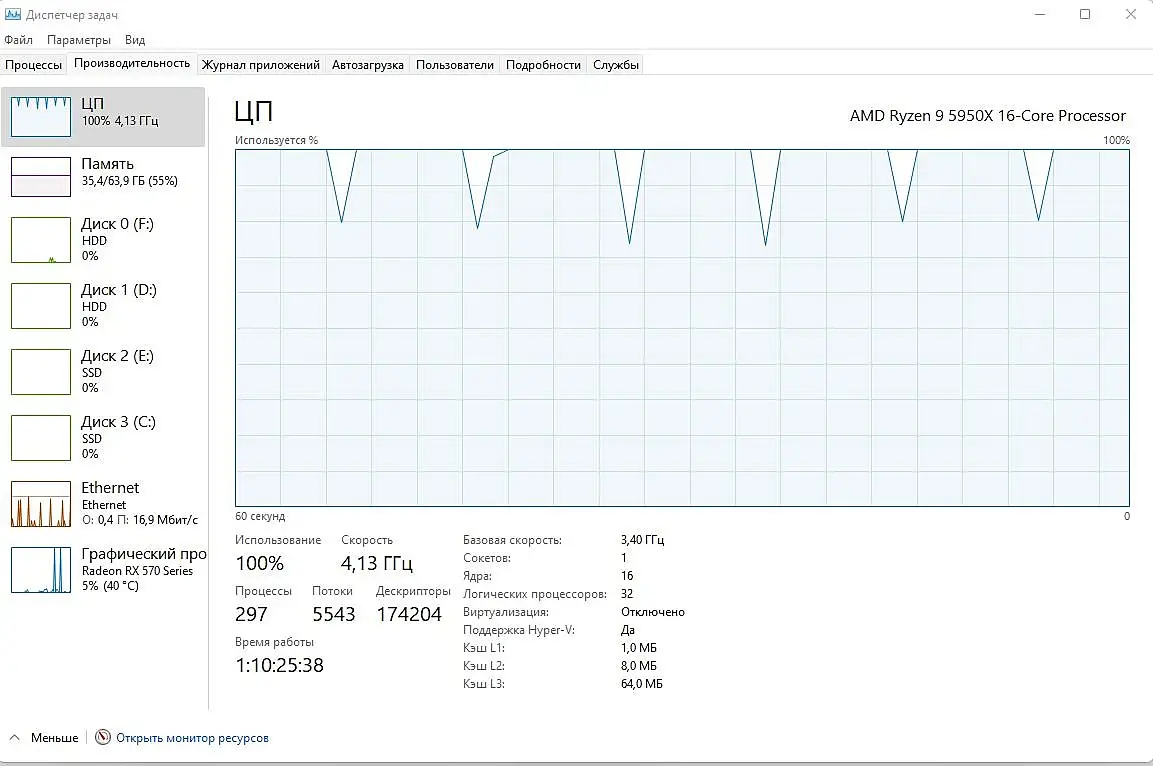Open the Radeon RX 570 GPU graph
Viewport: 1153px width, 766px height.
[41, 570]
